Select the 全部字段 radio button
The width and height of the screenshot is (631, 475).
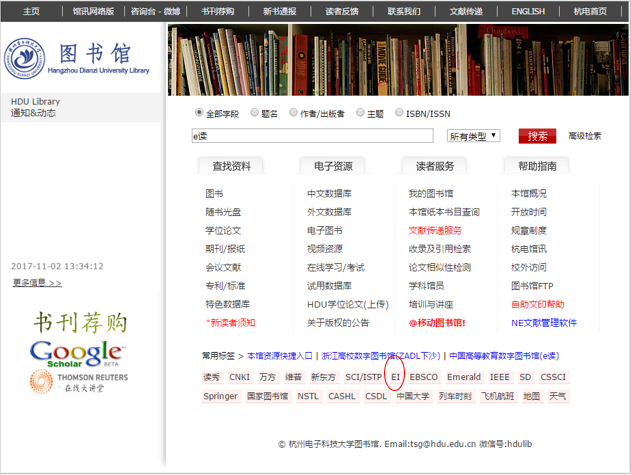199,112
